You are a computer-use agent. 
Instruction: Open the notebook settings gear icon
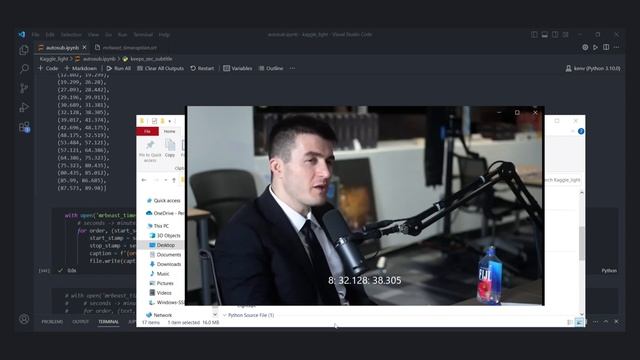click(x=585, y=47)
